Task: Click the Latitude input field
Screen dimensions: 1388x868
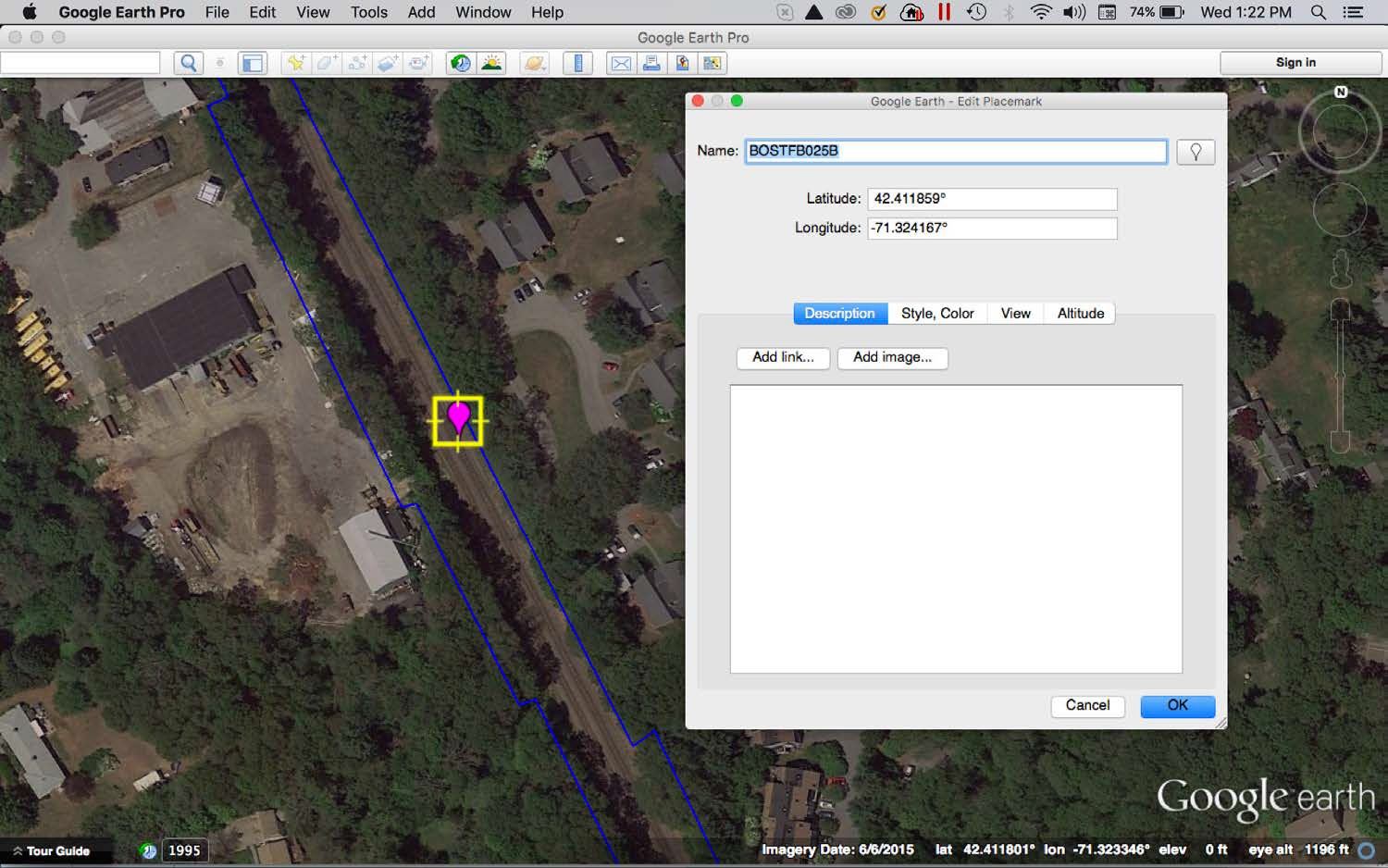Action: [x=991, y=199]
